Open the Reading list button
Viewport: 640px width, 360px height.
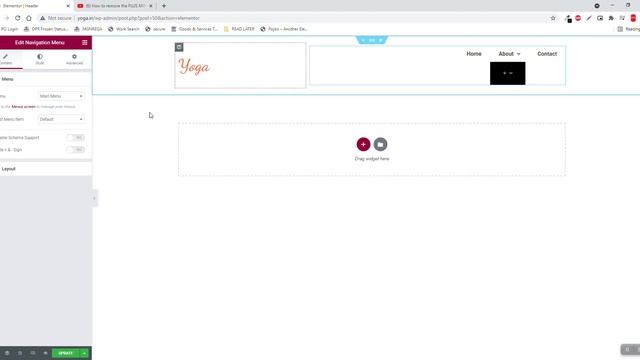[629, 29]
